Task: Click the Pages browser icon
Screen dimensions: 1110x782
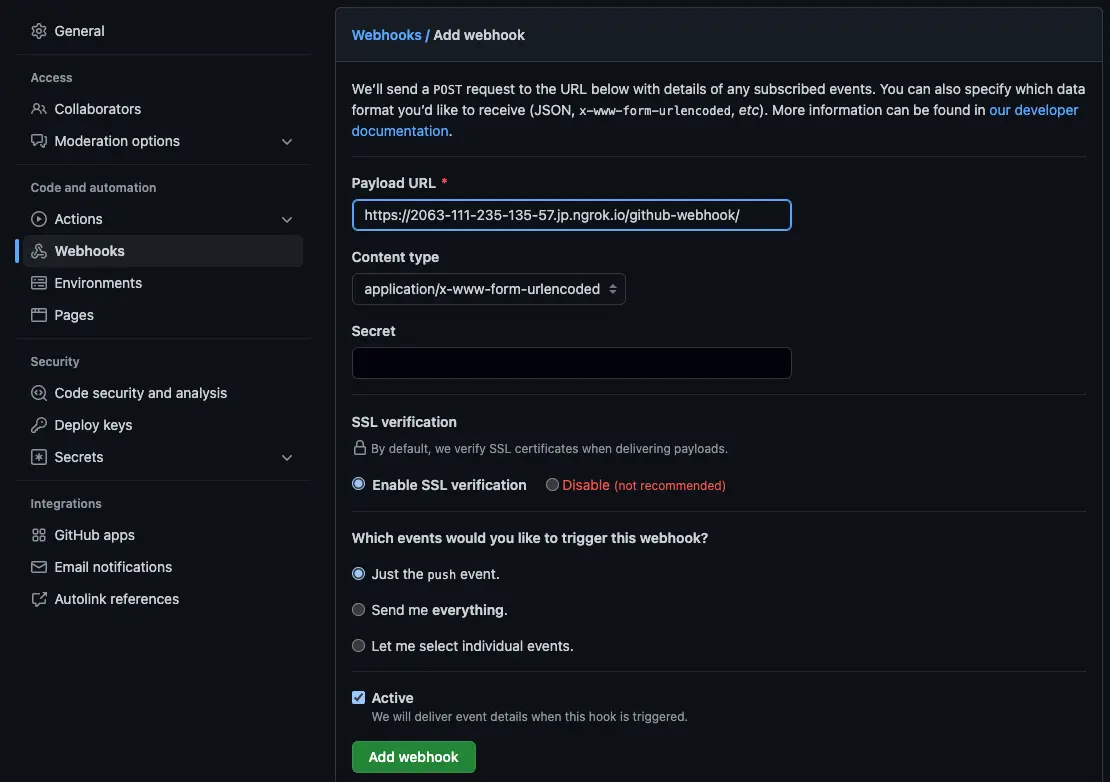Action: coord(39,315)
